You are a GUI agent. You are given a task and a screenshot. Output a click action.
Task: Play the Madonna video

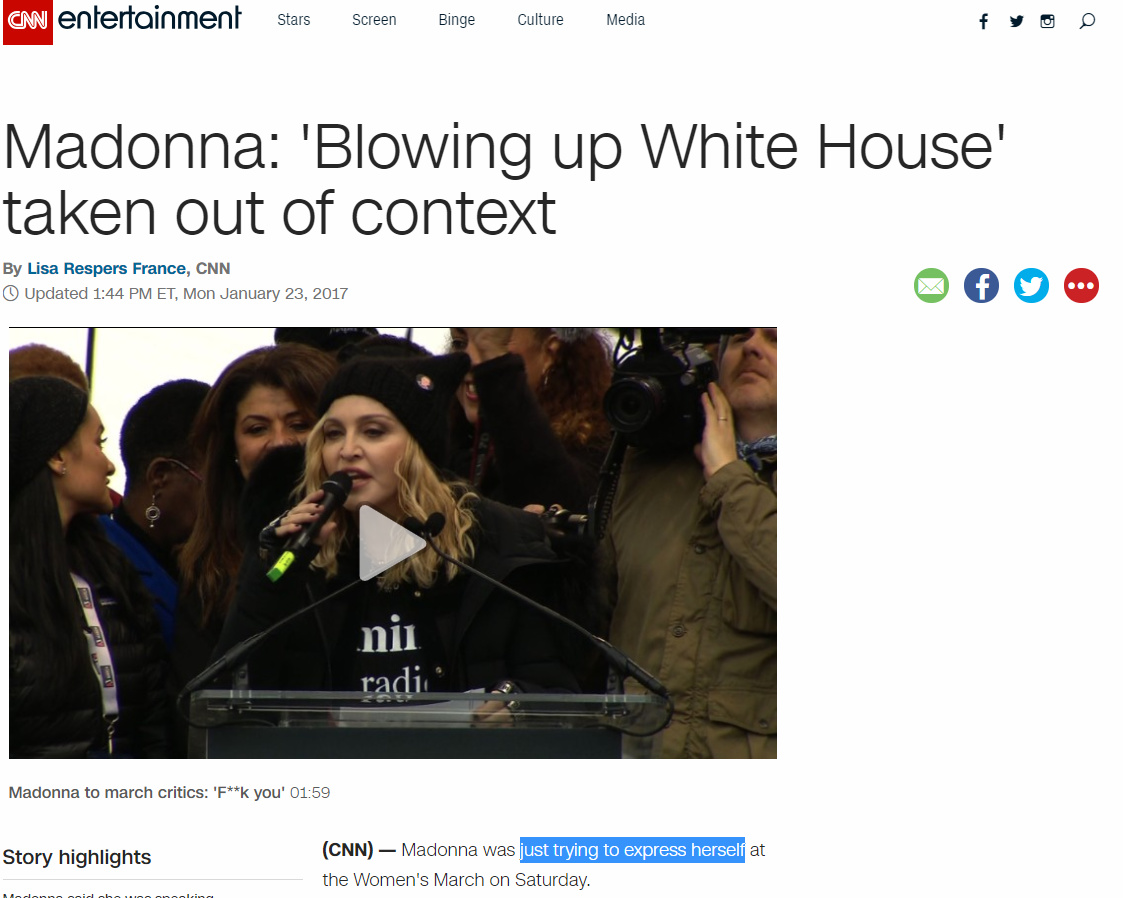point(392,543)
